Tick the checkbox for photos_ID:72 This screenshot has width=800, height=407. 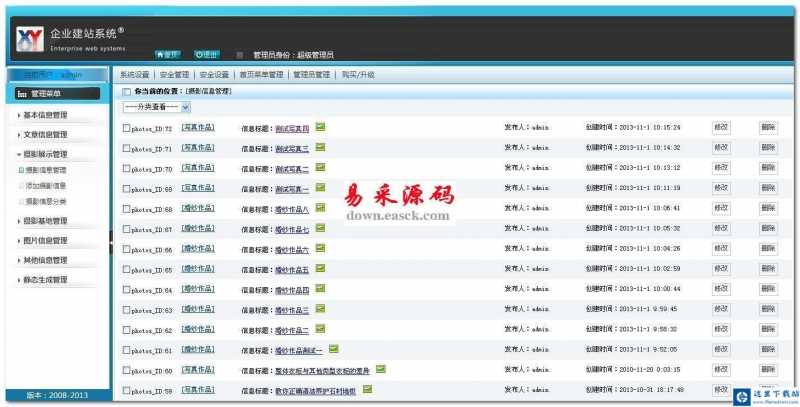click(126, 128)
